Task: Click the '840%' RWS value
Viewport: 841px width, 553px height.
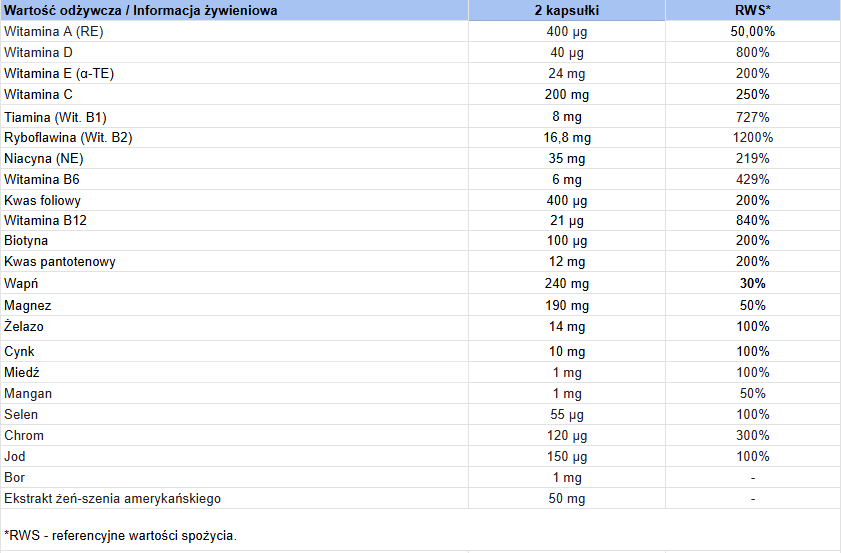Action: click(753, 220)
